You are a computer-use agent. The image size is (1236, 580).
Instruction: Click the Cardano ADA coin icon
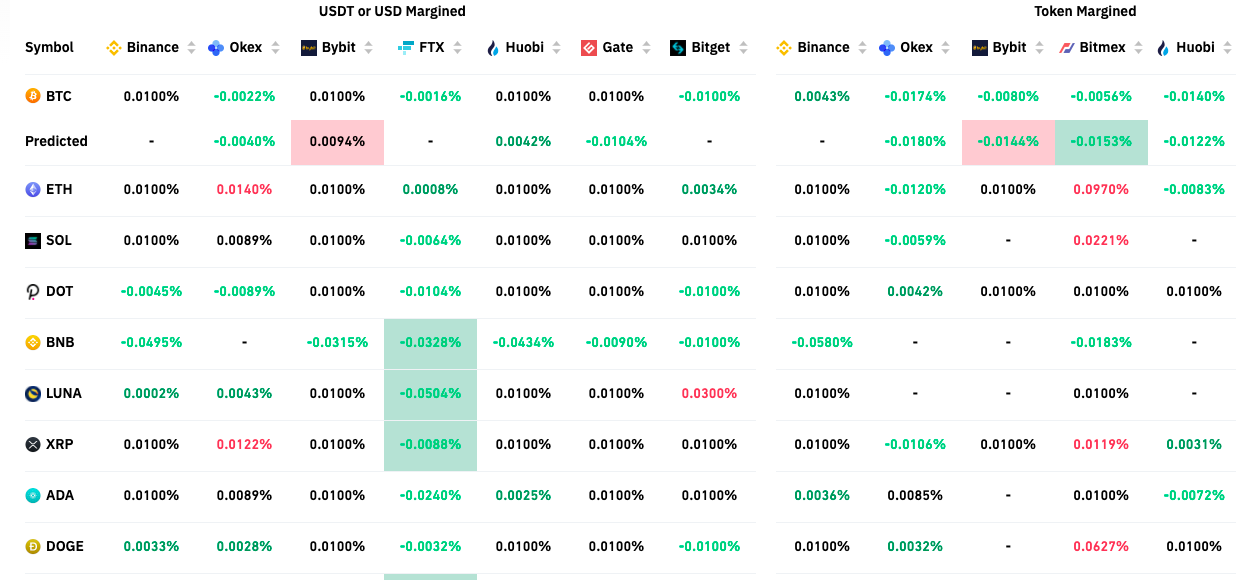(x=33, y=495)
